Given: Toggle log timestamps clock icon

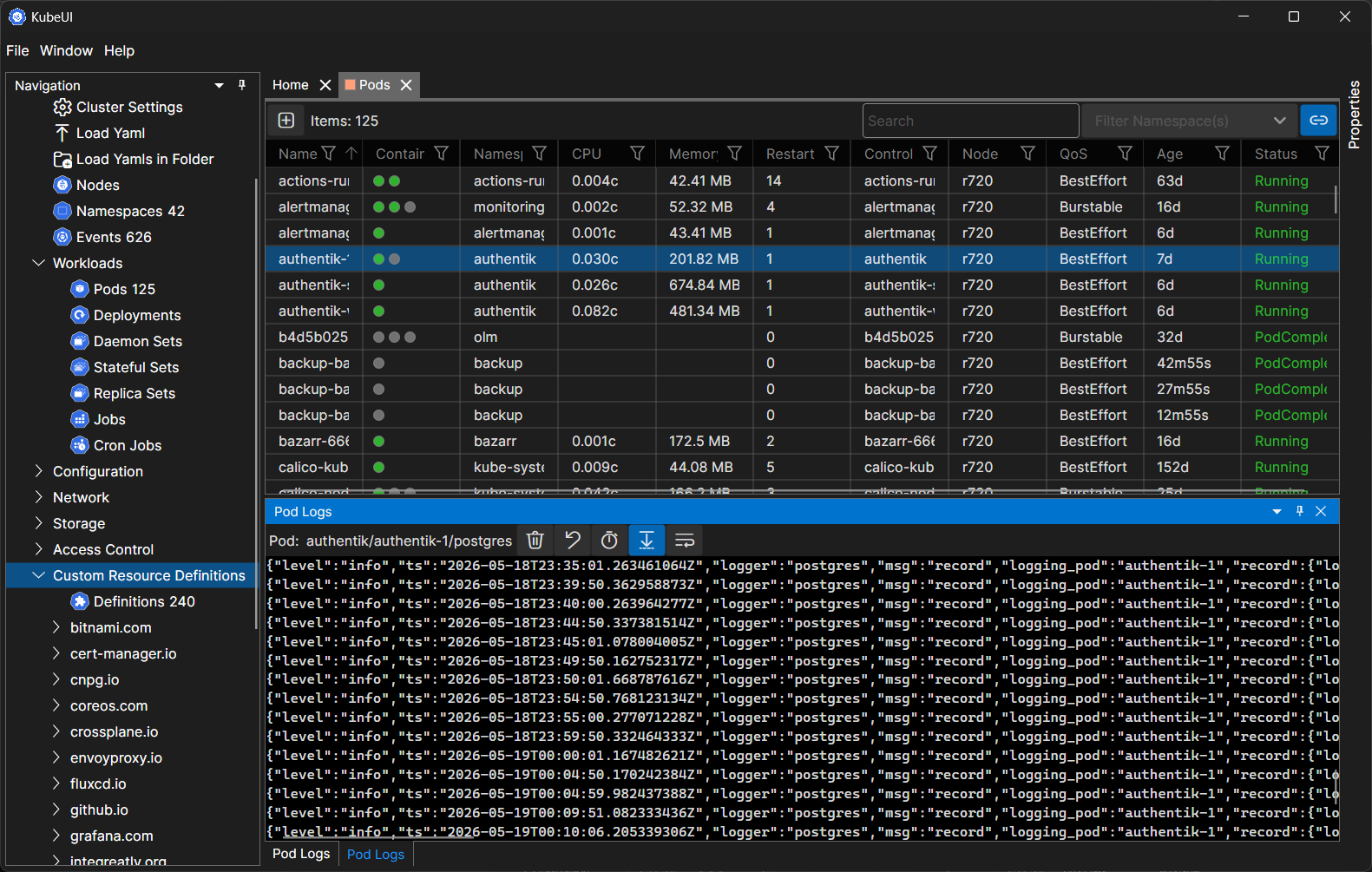Looking at the screenshot, I should [609, 541].
